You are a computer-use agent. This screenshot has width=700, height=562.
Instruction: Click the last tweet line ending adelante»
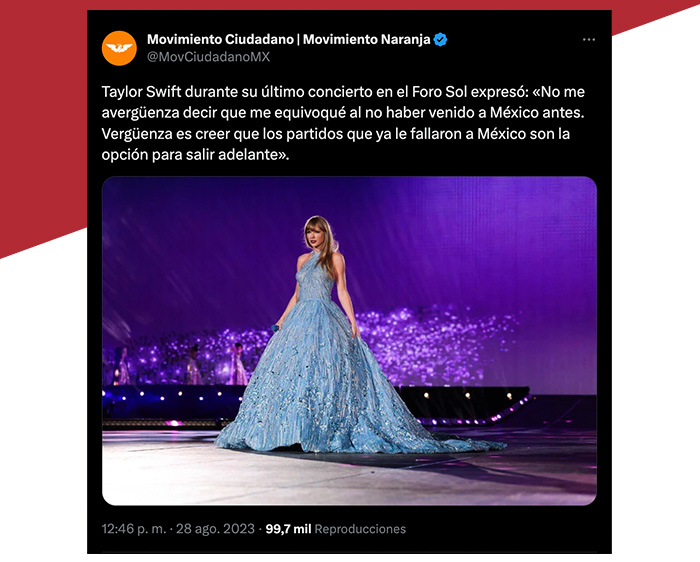(196, 155)
